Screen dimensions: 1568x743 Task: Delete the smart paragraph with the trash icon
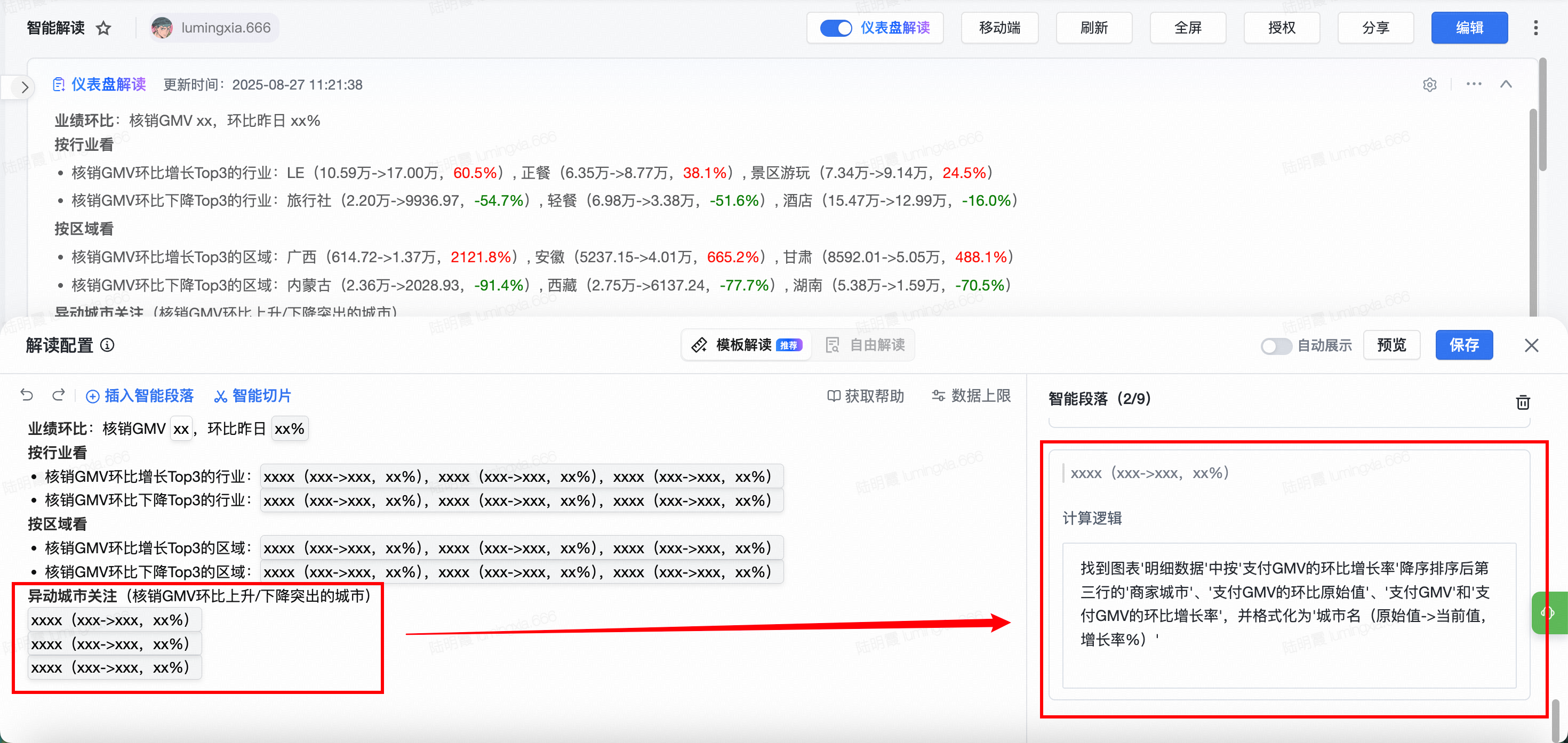coord(1522,402)
